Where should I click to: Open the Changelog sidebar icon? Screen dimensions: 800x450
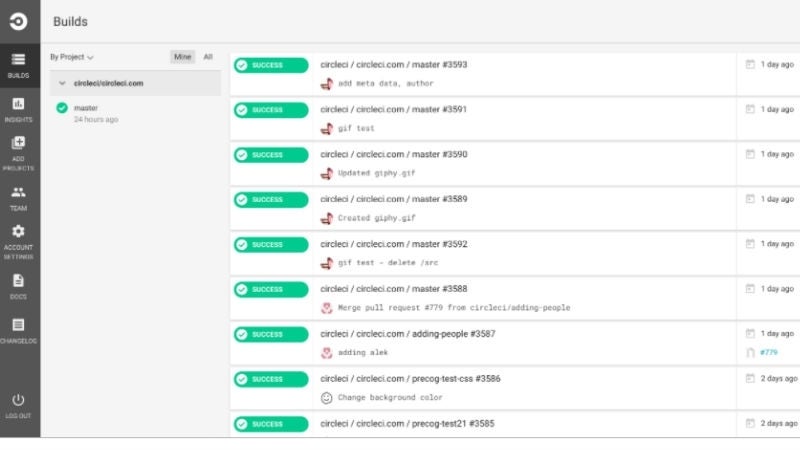pos(18,325)
